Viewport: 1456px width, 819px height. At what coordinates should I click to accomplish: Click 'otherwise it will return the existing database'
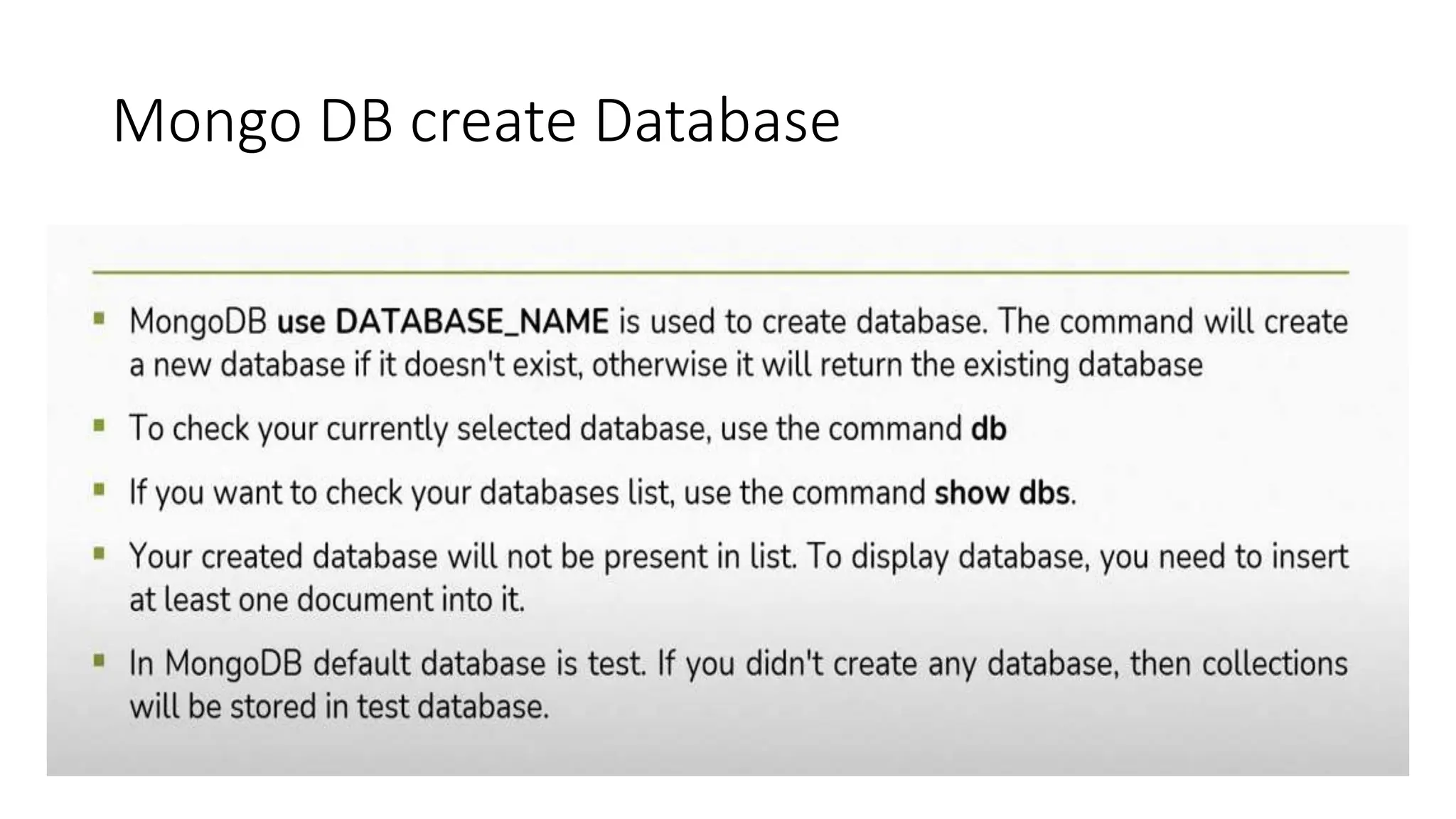tap(897, 365)
